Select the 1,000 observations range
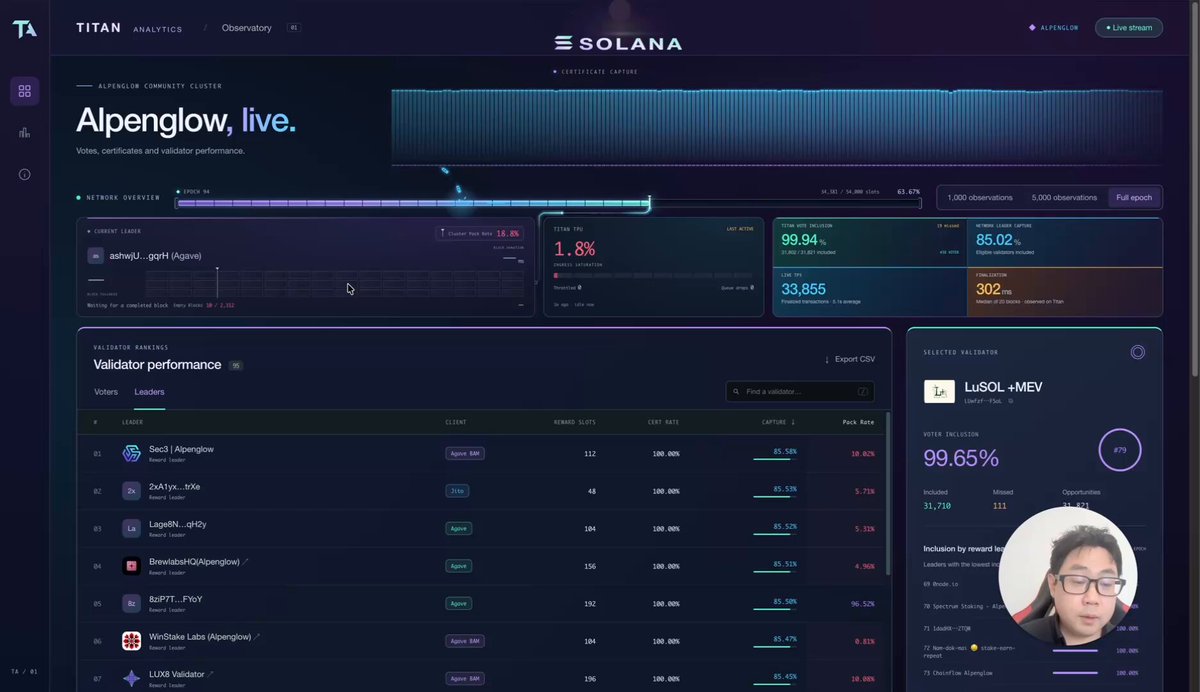 point(980,197)
